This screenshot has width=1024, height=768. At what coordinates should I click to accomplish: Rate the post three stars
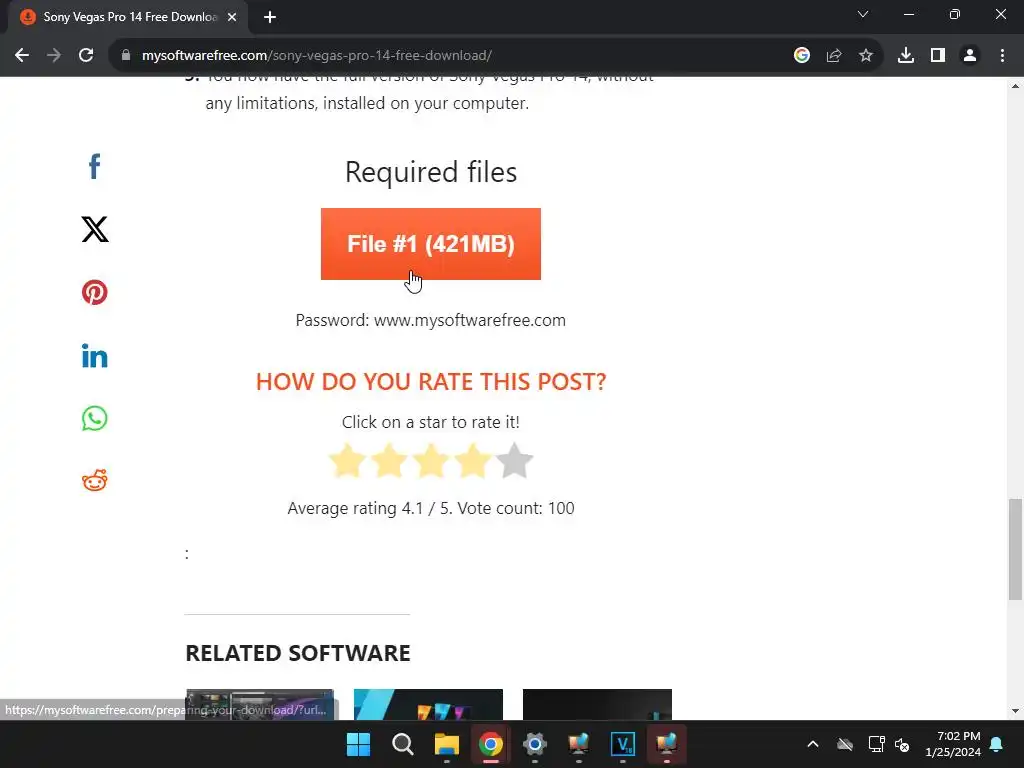431,461
